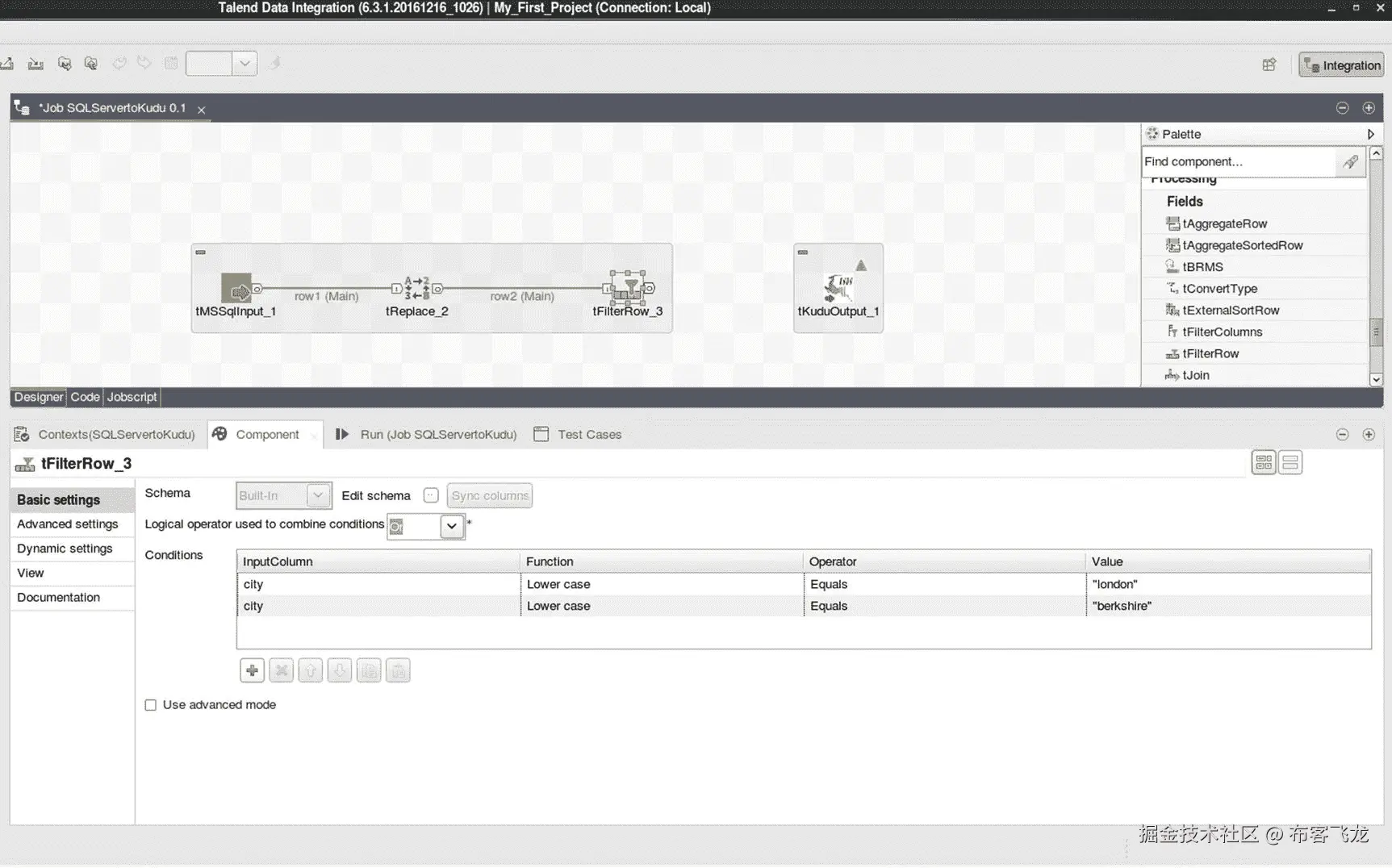Copy the selected condition rows
The image size is (1392, 868).
click(x=369, y=670)
